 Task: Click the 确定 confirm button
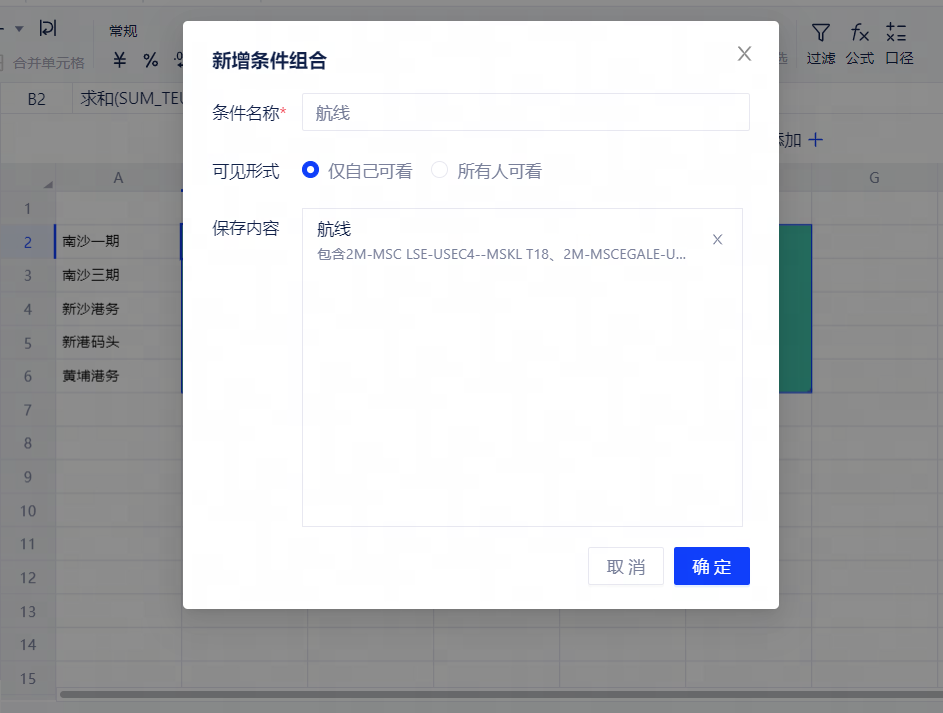click(711, 566)
